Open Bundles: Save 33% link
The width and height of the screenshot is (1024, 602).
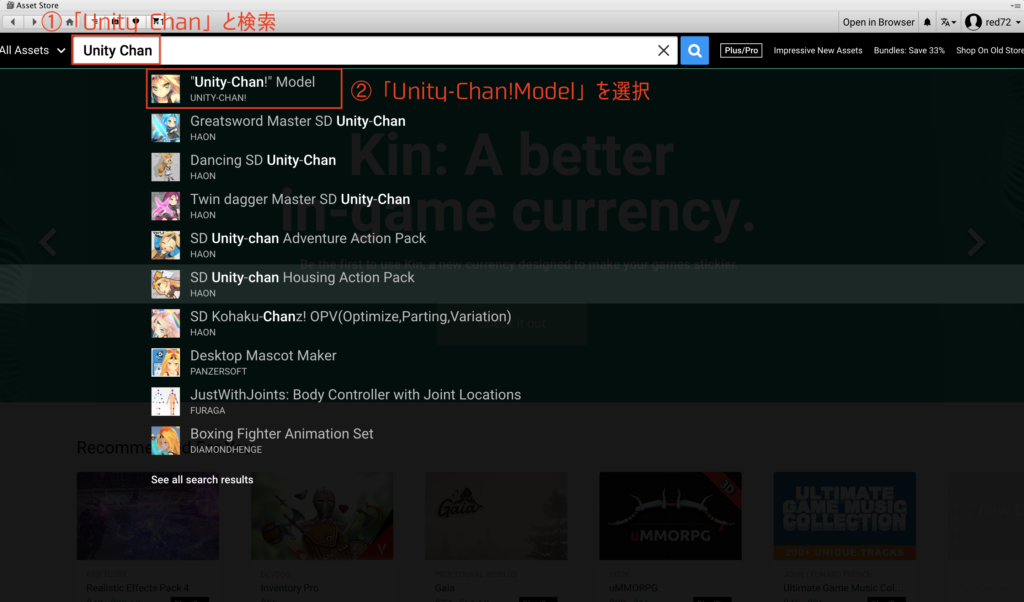[909, 50]
